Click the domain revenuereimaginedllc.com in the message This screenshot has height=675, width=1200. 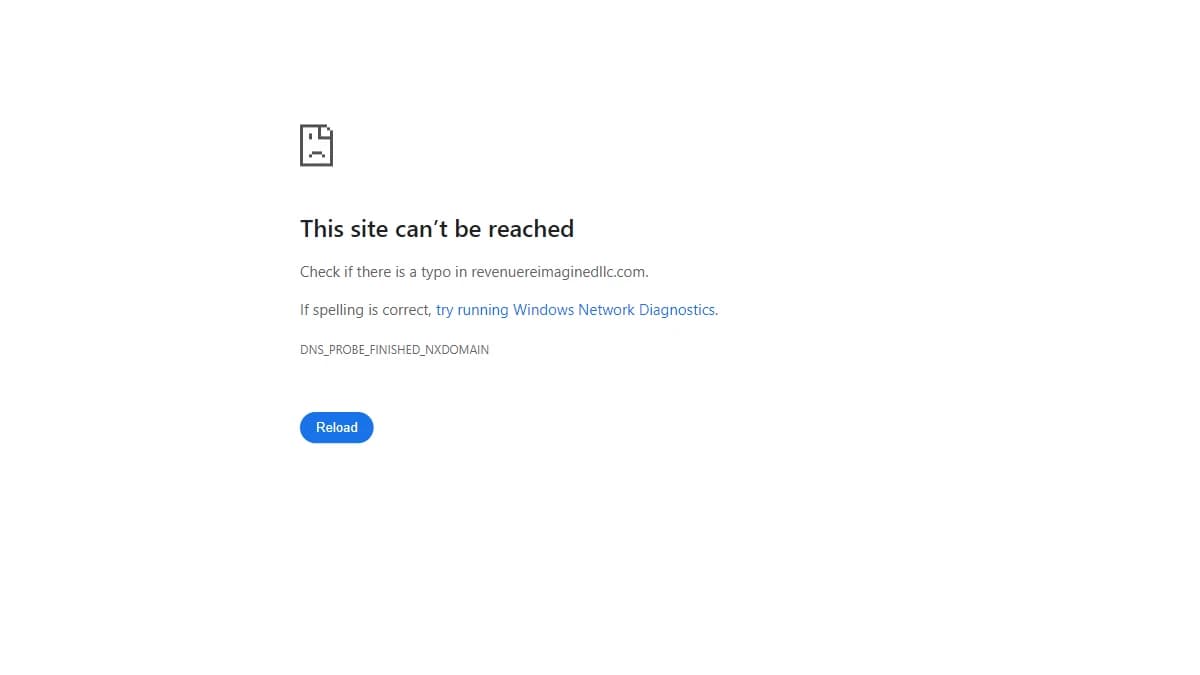click(x=558, y=272)
